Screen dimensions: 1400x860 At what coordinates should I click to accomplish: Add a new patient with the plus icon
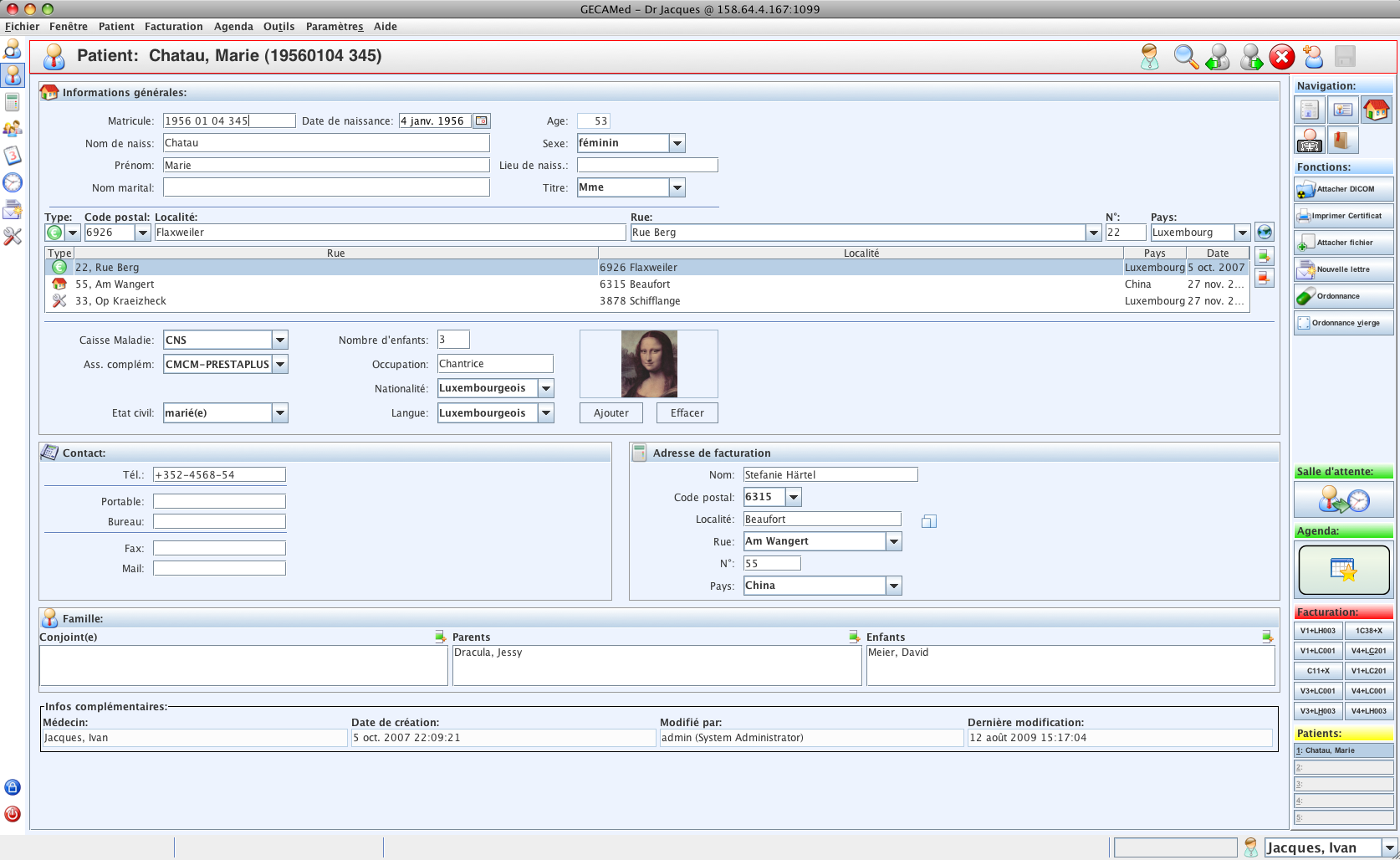(x=1313, y=57)
